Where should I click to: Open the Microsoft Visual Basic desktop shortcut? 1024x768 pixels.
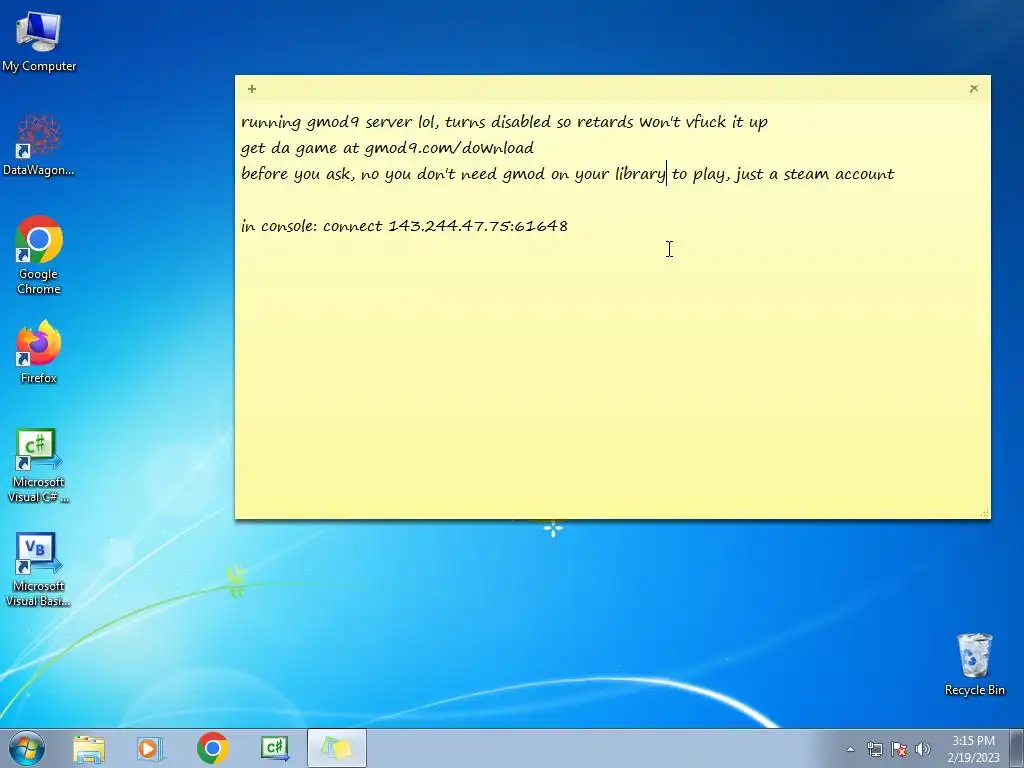click(39, 569)
